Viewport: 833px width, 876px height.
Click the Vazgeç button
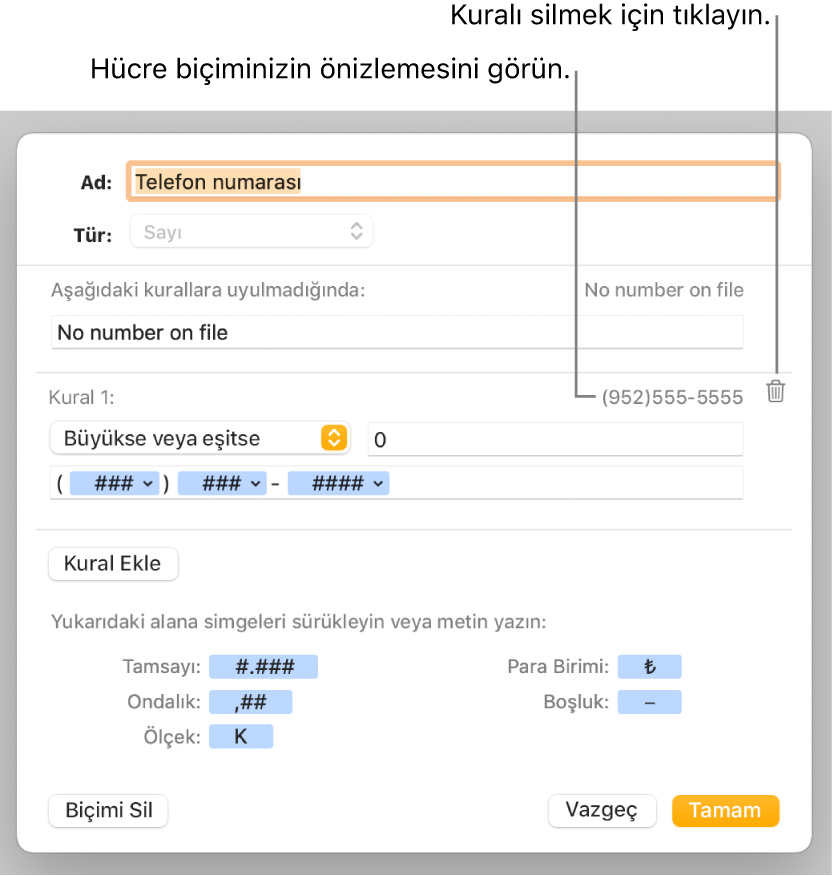click(602, 810)
